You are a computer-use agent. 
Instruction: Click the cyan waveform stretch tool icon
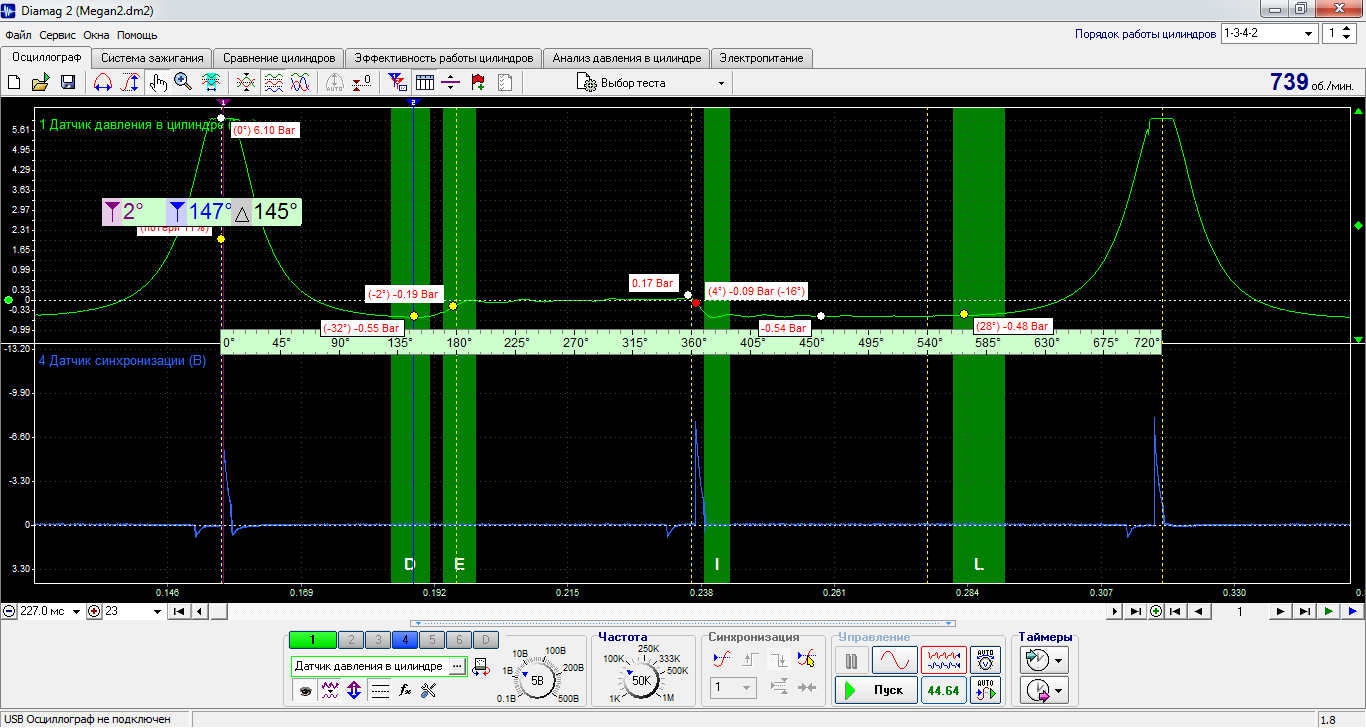(211, 83)
